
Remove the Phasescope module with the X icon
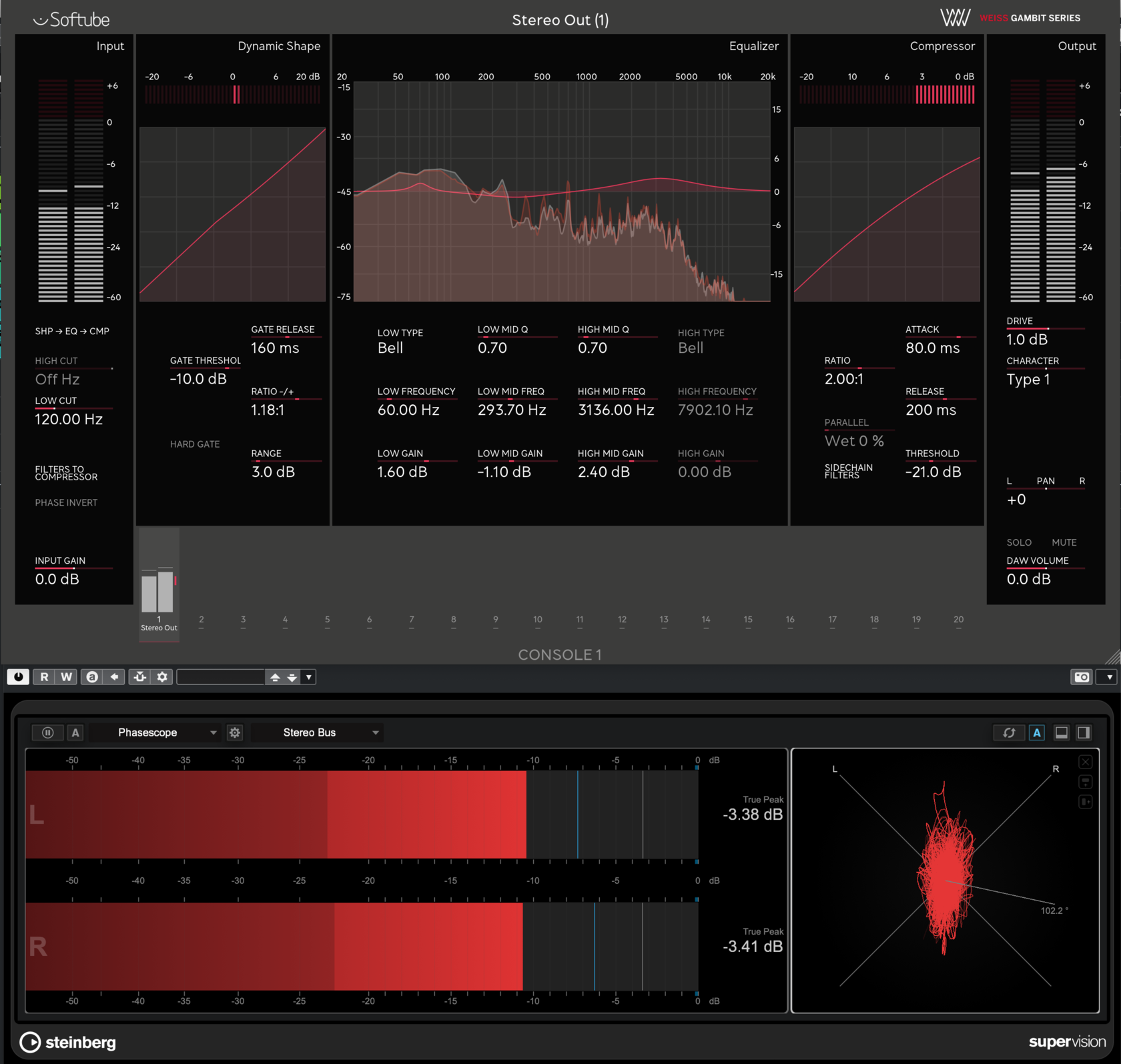[1086, 762]
